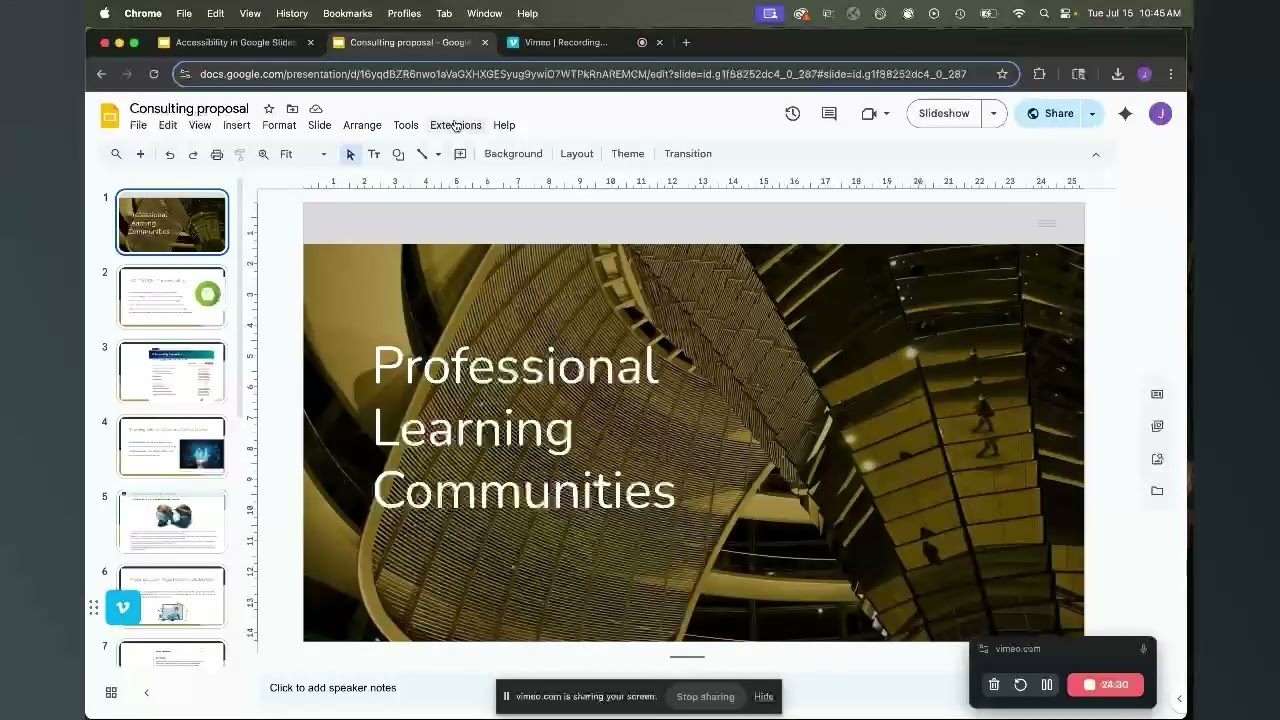Select the Text box tool

374,154
